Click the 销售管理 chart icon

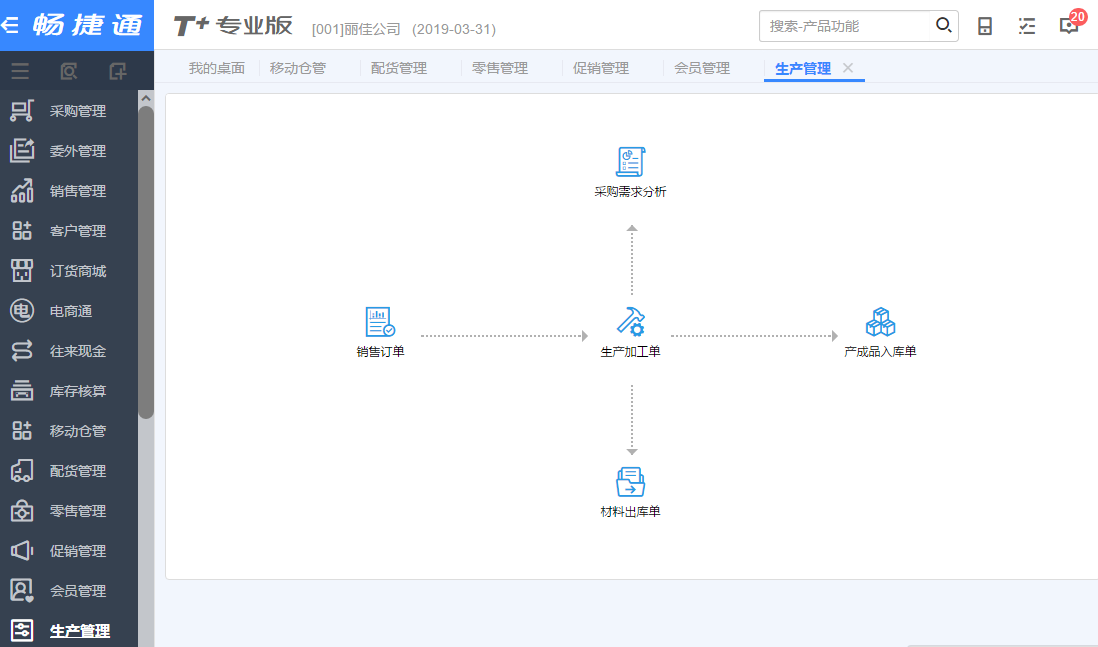(x=22, y=190)
